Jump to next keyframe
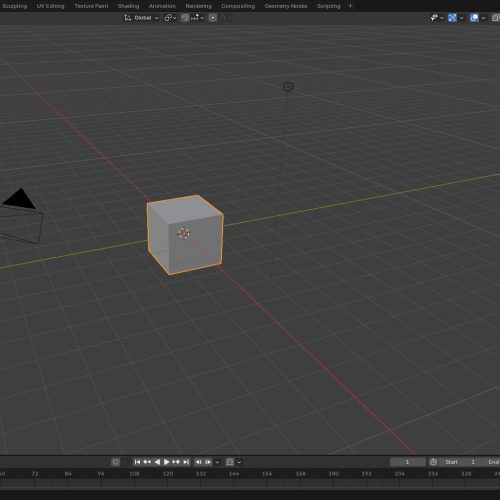Image resolution: width=500 pixels, height=500 pixels. [176, 462]
